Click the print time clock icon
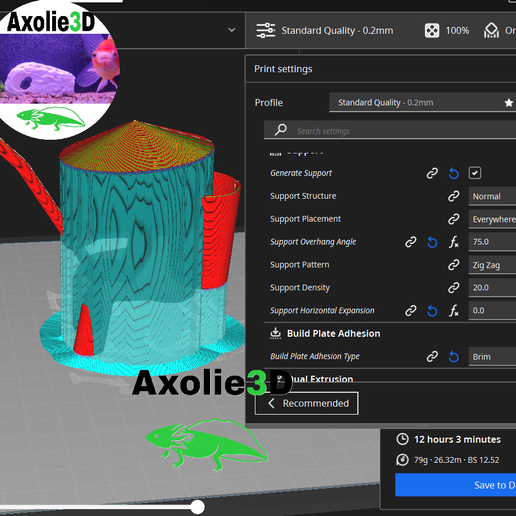 (x=402, y=439)
